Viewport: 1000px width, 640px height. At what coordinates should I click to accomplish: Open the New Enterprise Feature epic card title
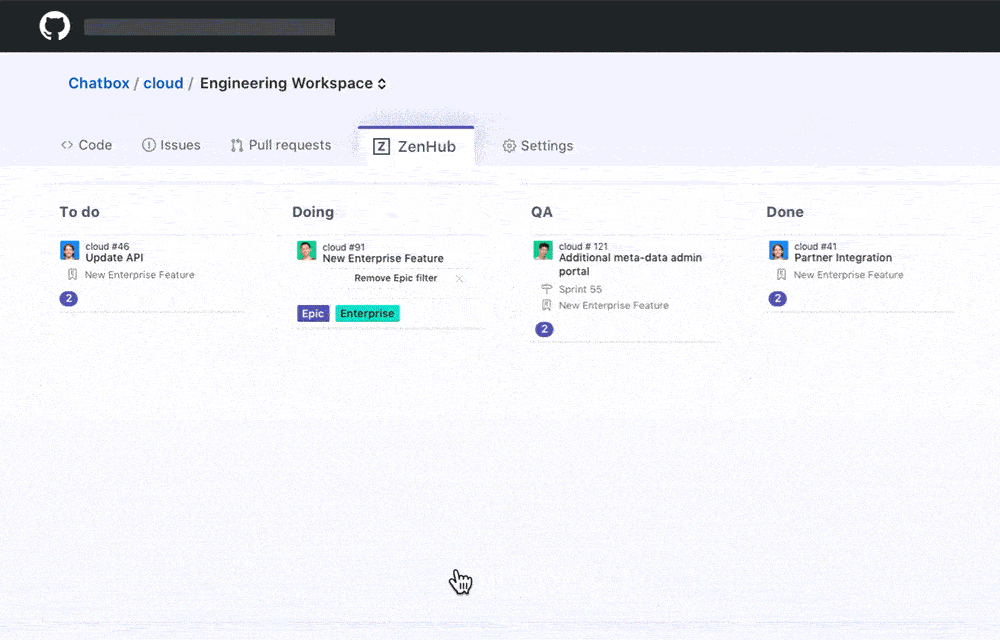click(x=383, y=258)
